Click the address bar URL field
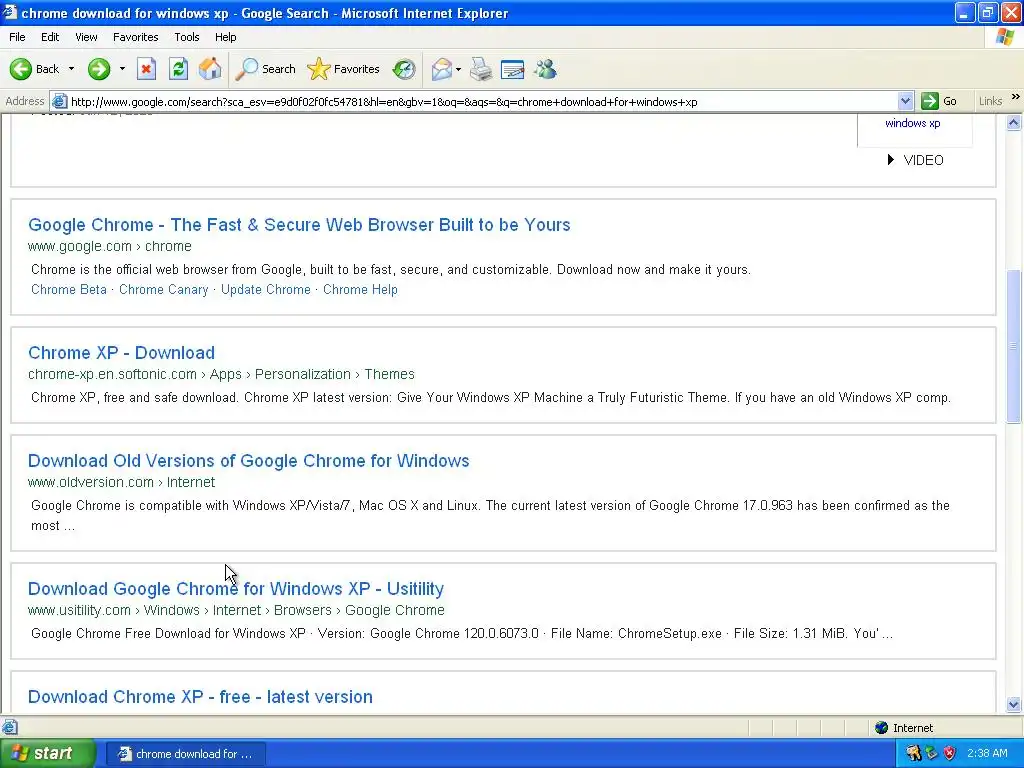 (483, 102)
